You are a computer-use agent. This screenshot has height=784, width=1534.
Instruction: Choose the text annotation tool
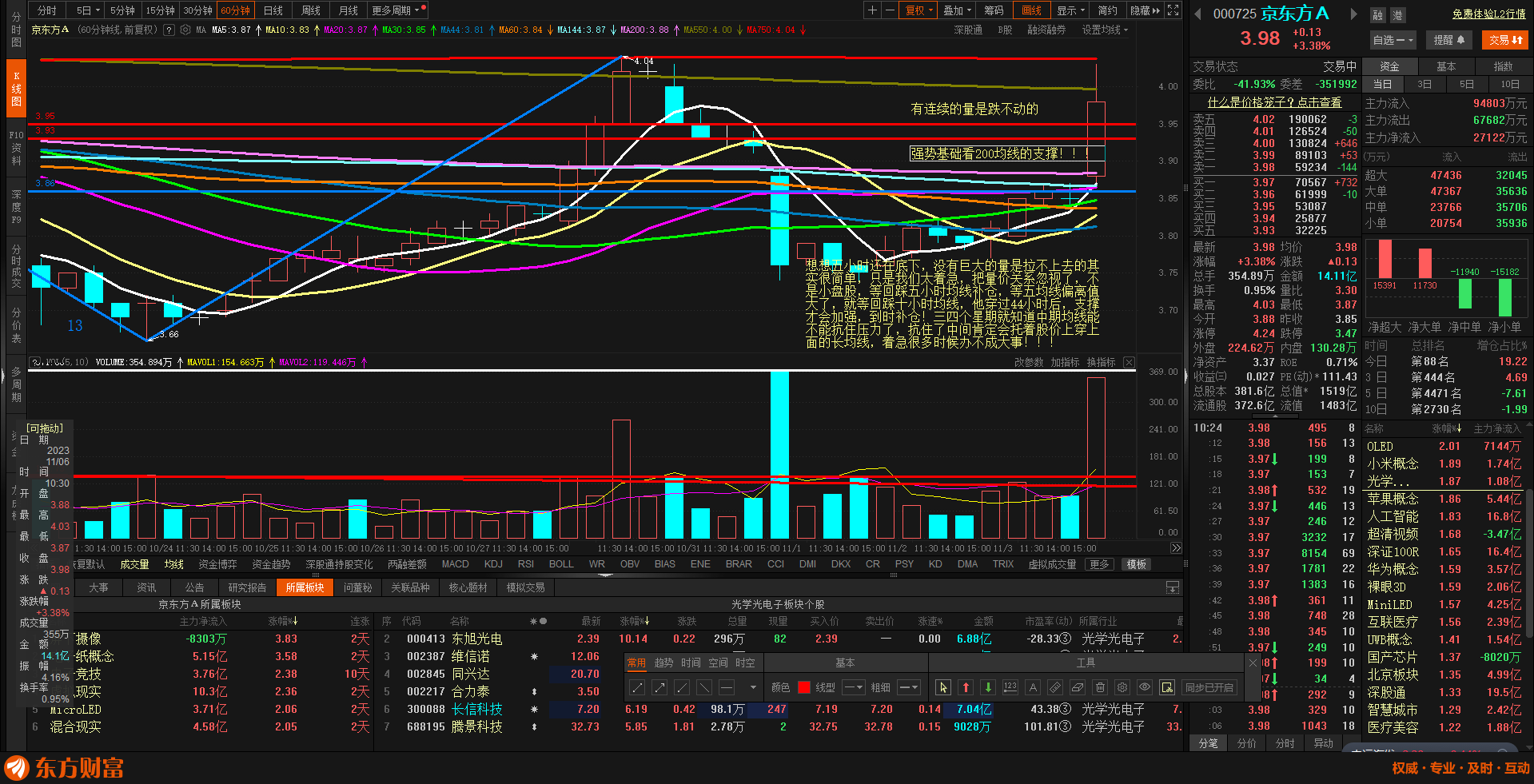tap(1033, 687)
